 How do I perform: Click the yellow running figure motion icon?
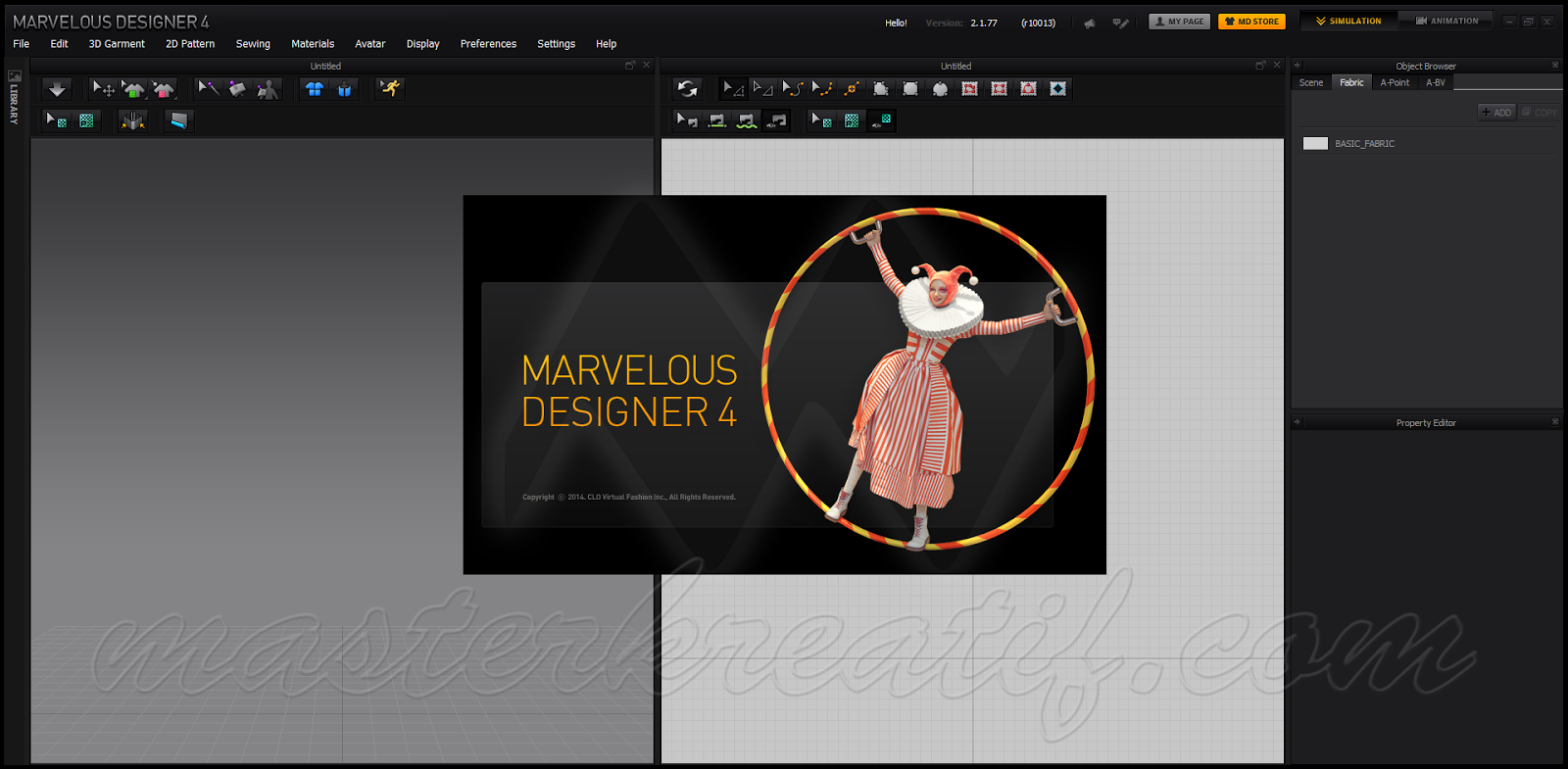(x=390, y=89)
